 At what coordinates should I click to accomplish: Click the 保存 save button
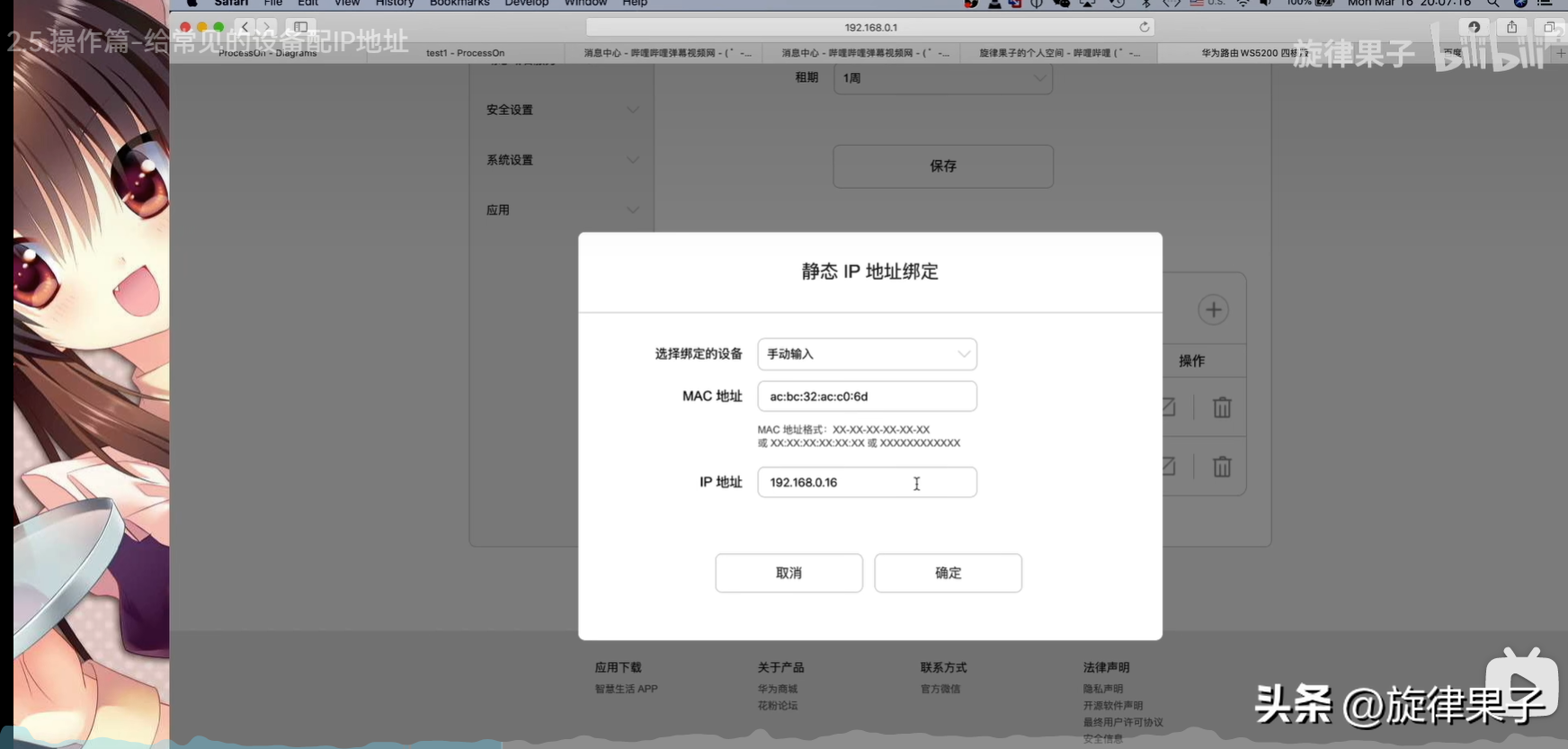click(942, 166)
